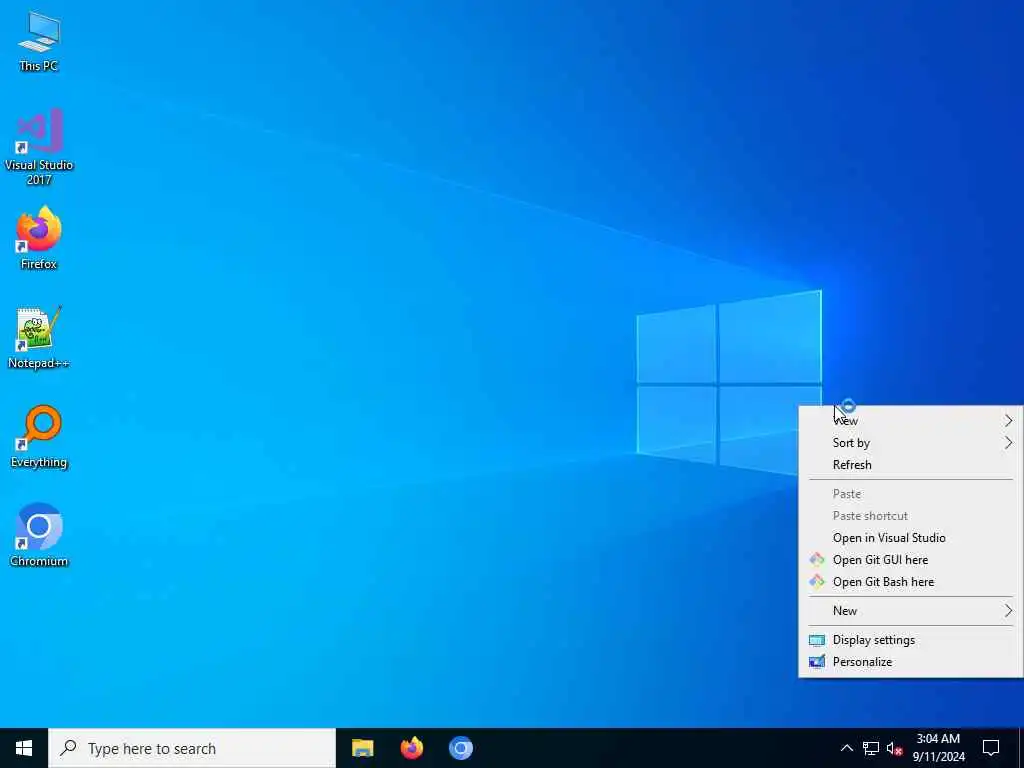Click the monitor icon beside Display settings

point(817,640)
